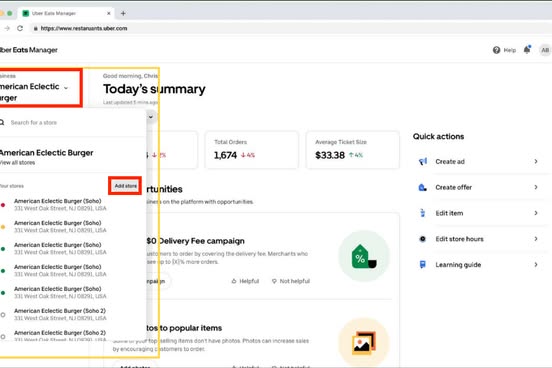Click the Help question mark icon
This screenshot has height=368, width=552.
click(496, 50)
